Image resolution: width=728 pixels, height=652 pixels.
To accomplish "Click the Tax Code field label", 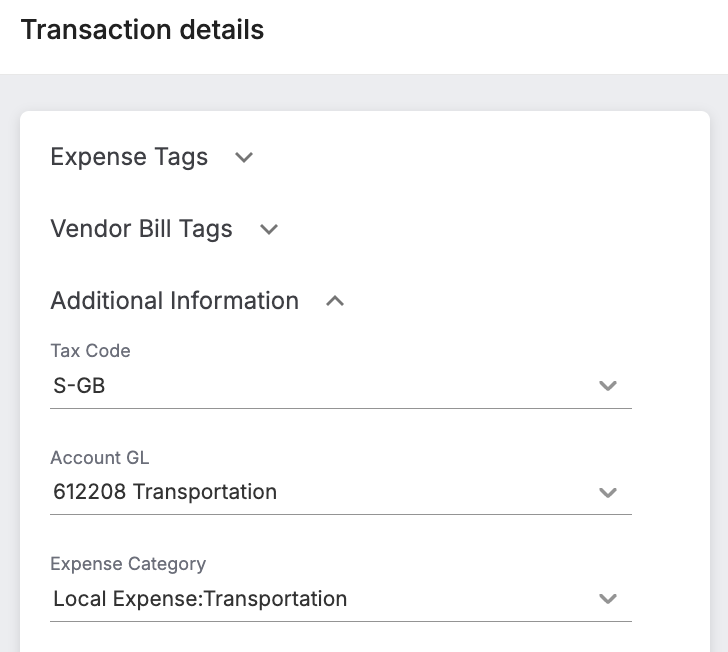I will 91,351.
